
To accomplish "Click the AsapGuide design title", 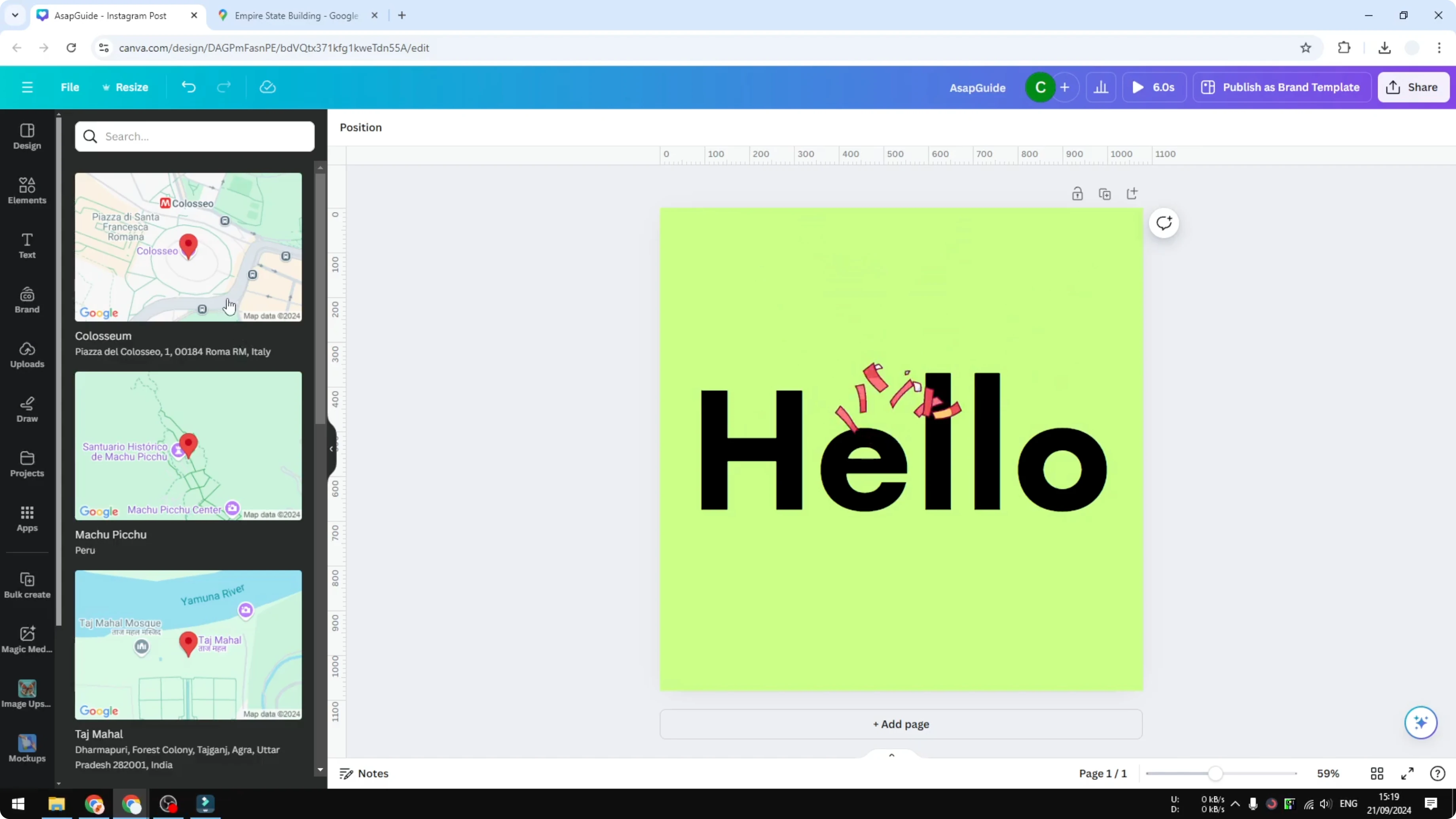I will (977, 87).
